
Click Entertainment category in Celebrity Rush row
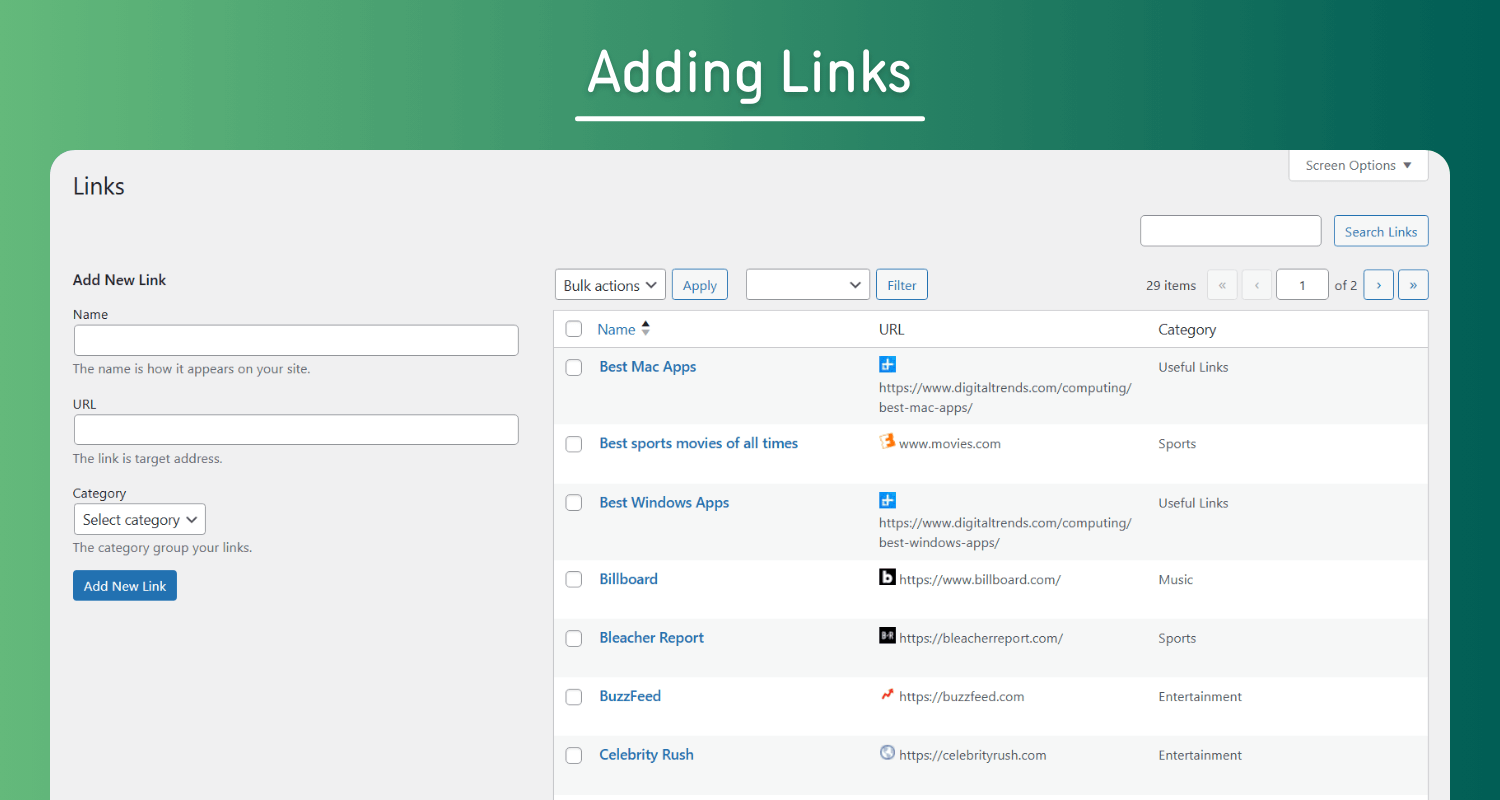(1200, 755)
